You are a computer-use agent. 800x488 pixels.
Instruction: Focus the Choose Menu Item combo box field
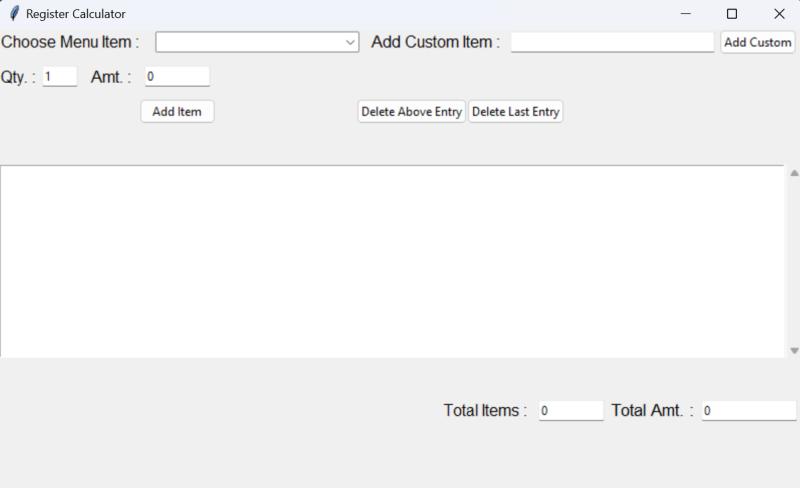pyautogui.click(x=257, y=42)
